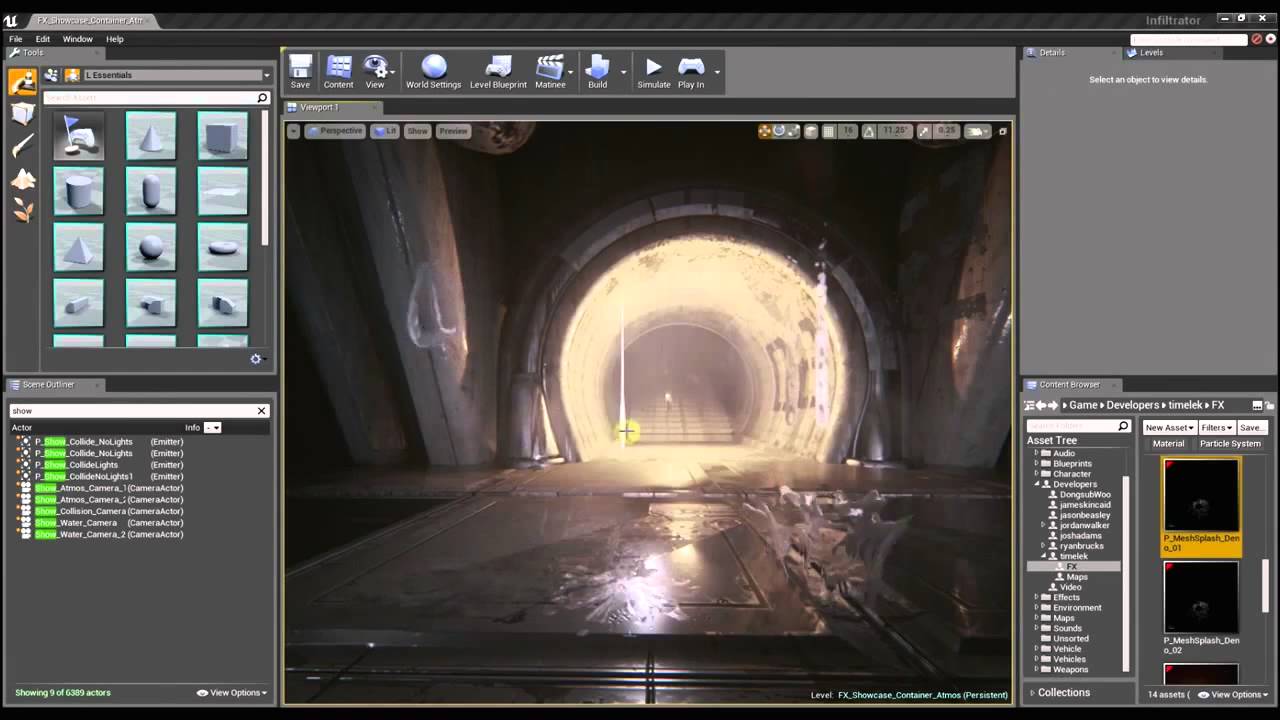Viewport: 1280px width, 720px height.
Task: Open World Settings from toolbar
Action: point(433,72)
